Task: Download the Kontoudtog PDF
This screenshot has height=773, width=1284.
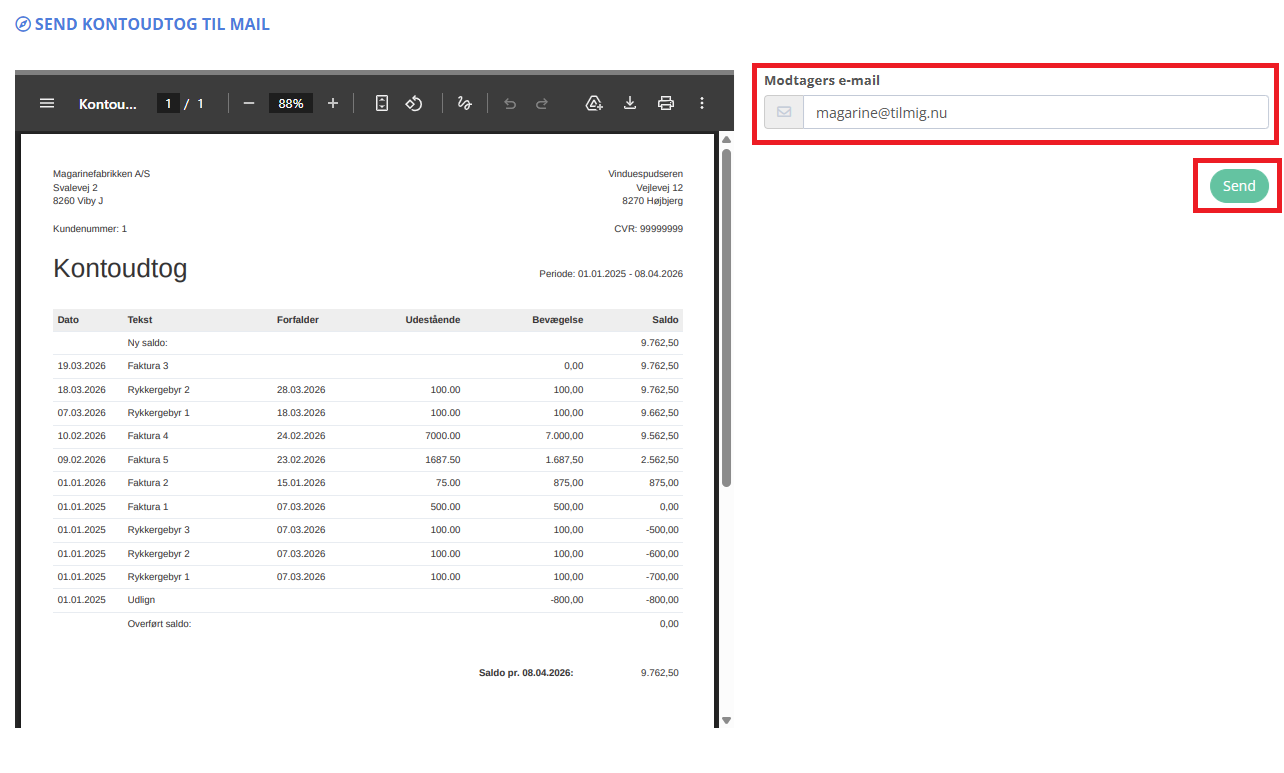Action: tap(630, 103)
